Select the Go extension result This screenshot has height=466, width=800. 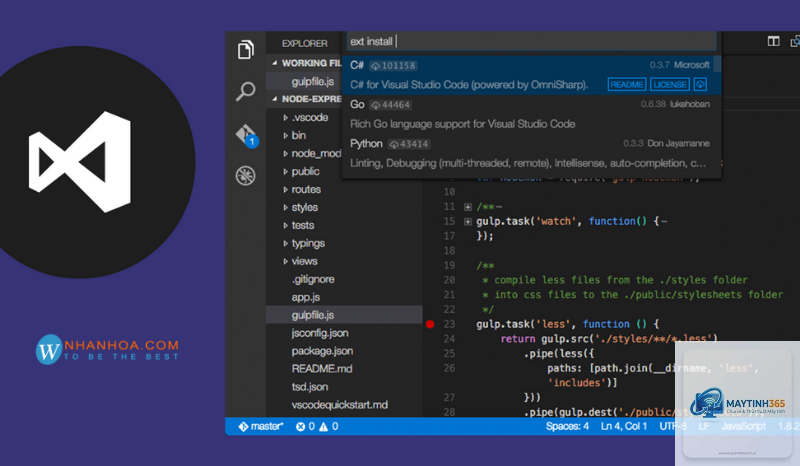click(531, 114)
